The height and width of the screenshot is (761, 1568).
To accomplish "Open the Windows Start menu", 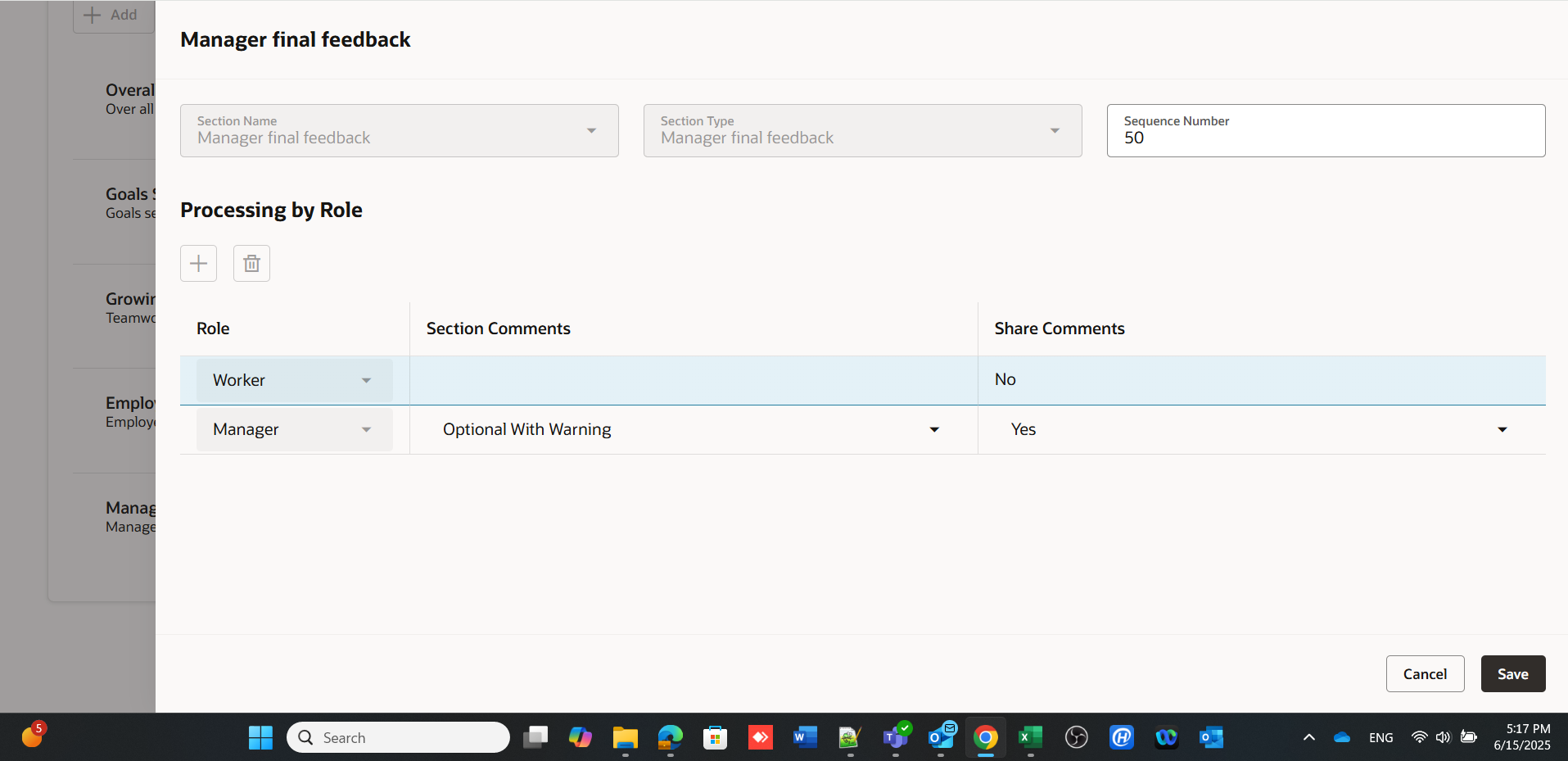I will pos(260,737).
